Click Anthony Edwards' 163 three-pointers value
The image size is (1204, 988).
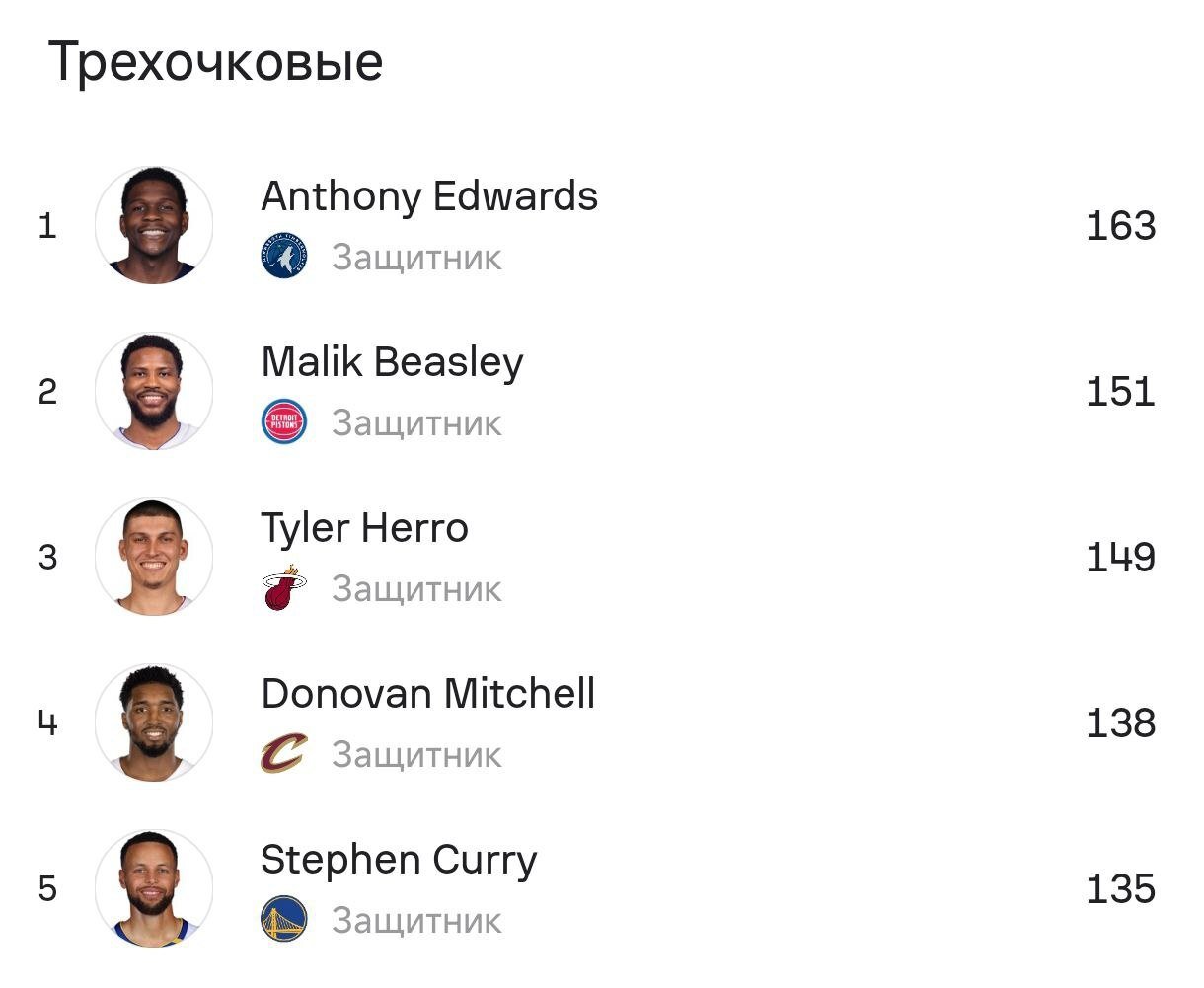[1120, 226]
